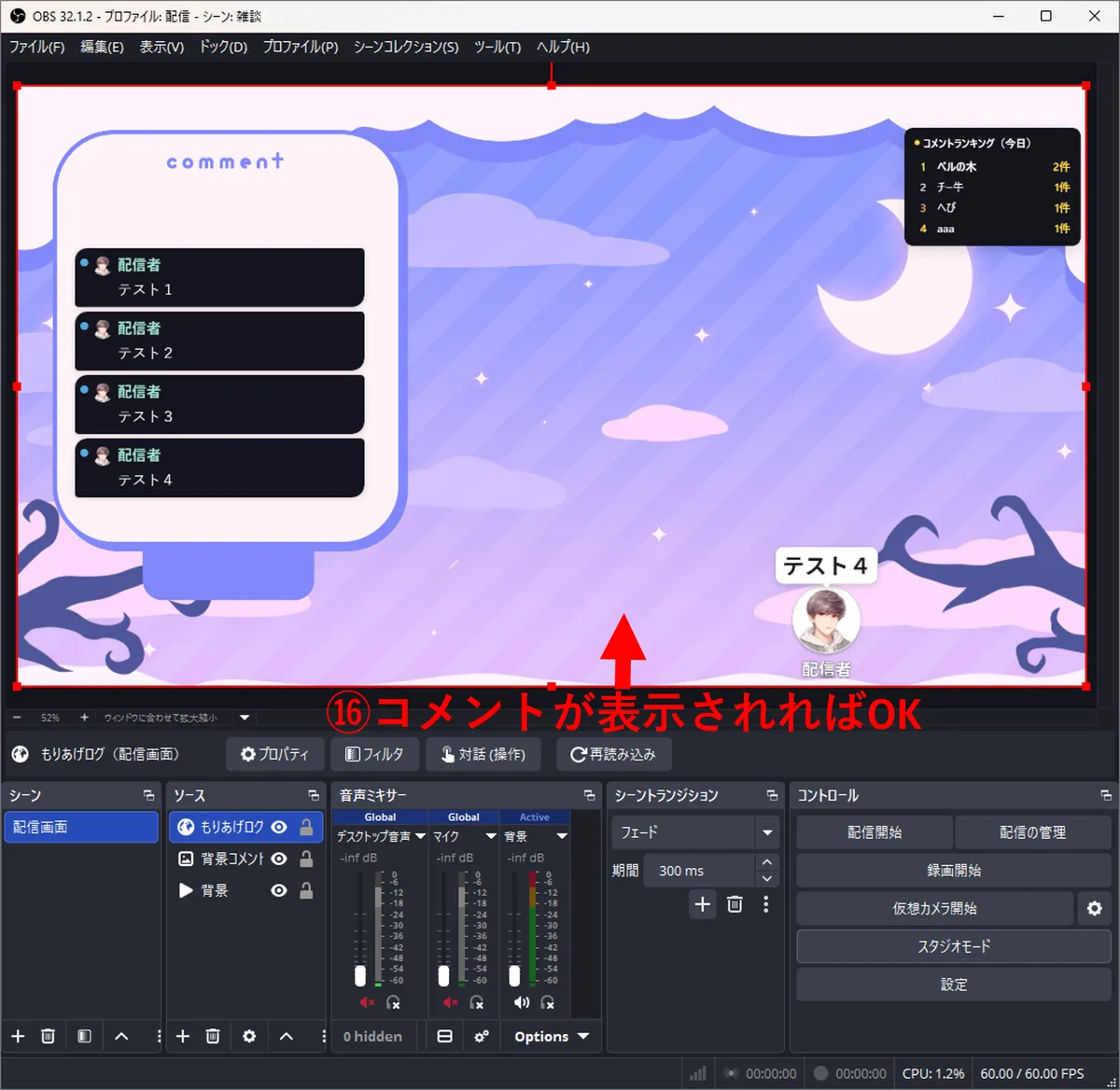Open advanced audio properties gears icon
The image size is (1120, 1090).
(x=482, y=1036)
